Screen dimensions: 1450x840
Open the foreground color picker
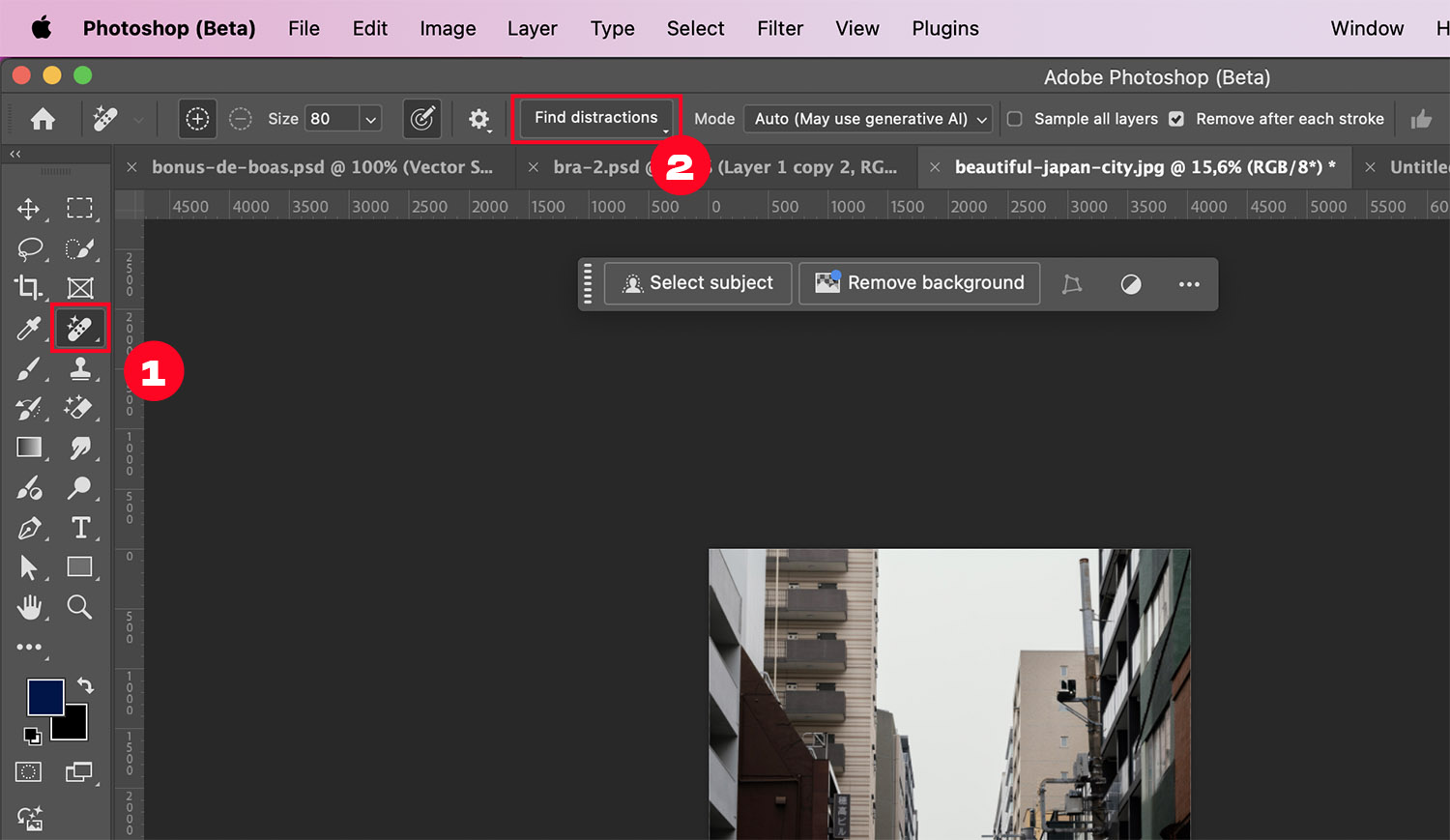coord(43,695)
